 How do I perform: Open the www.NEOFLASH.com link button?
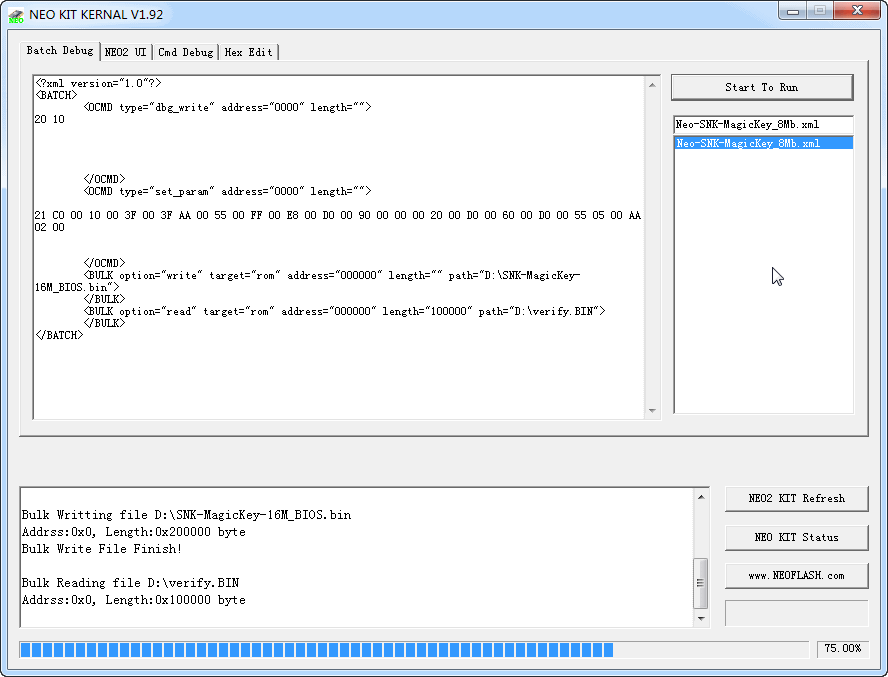pos(796,575)
